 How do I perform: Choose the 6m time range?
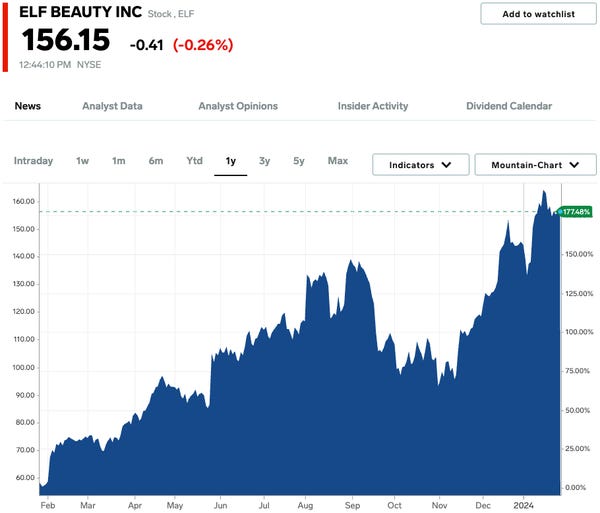pos(156,161)
